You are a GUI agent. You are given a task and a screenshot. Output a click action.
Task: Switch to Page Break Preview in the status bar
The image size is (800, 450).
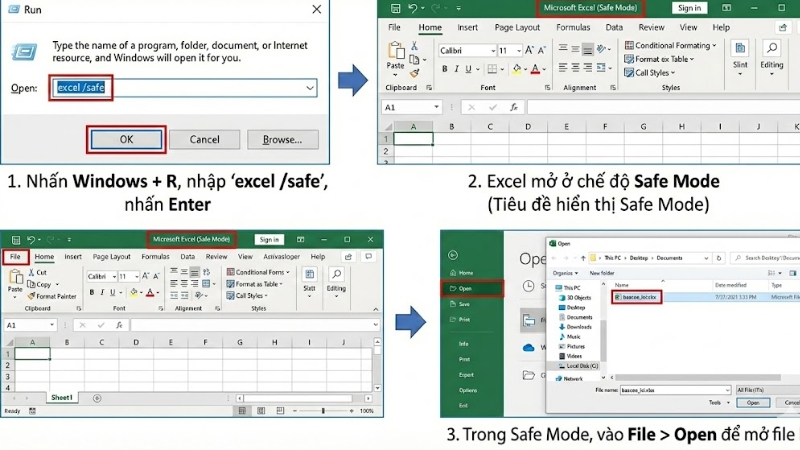[x=280, y=411]
